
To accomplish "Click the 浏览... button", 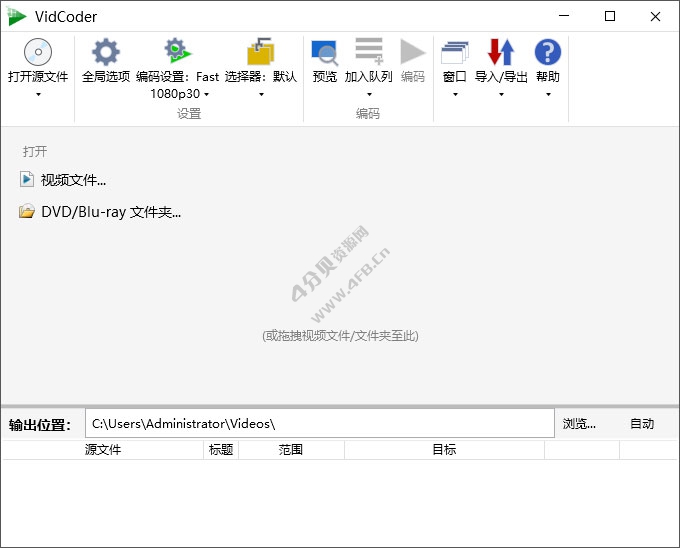I will tap(579, 424).
